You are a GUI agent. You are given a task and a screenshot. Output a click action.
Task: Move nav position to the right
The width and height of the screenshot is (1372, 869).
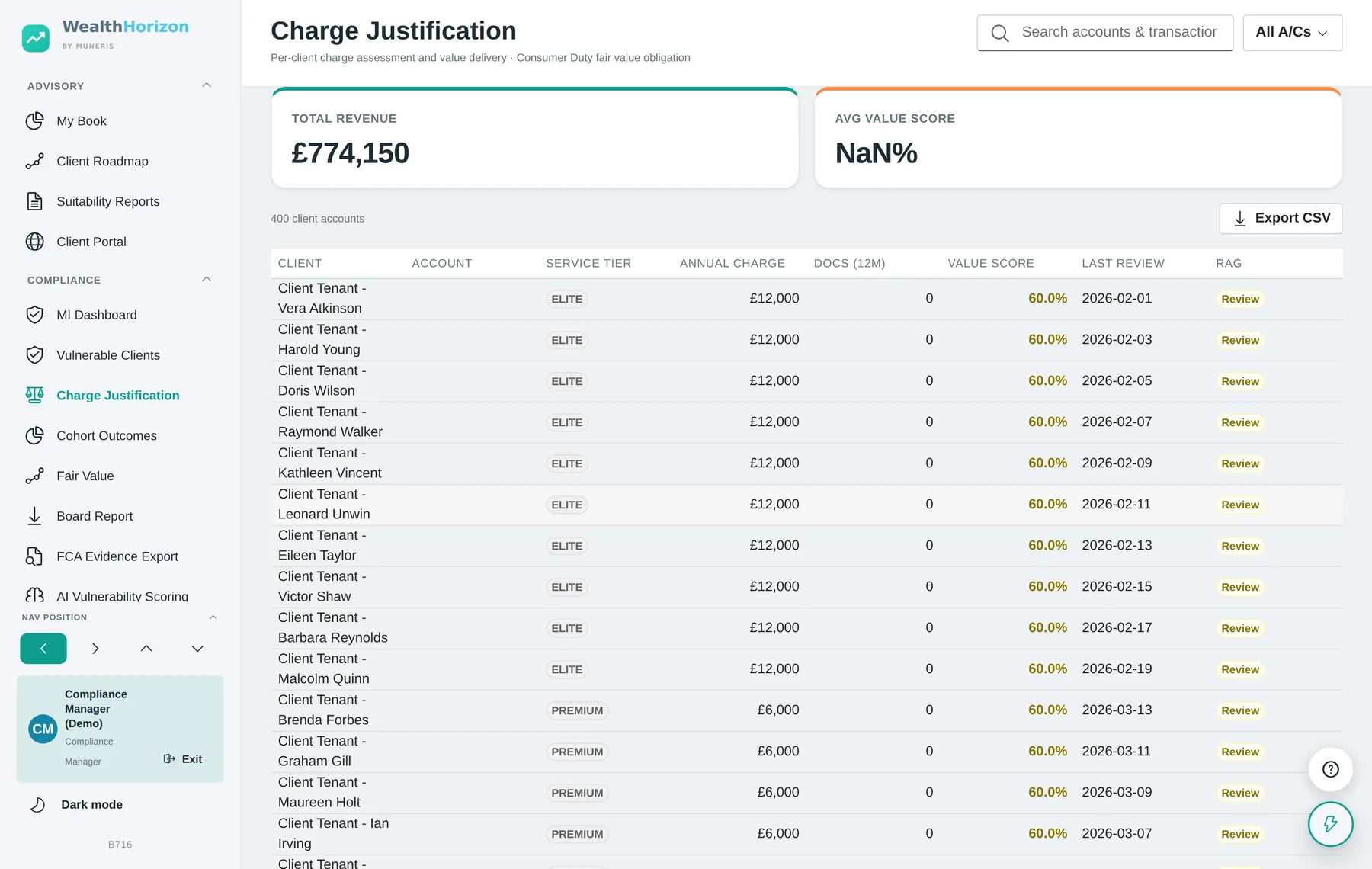tap(95, 649)
